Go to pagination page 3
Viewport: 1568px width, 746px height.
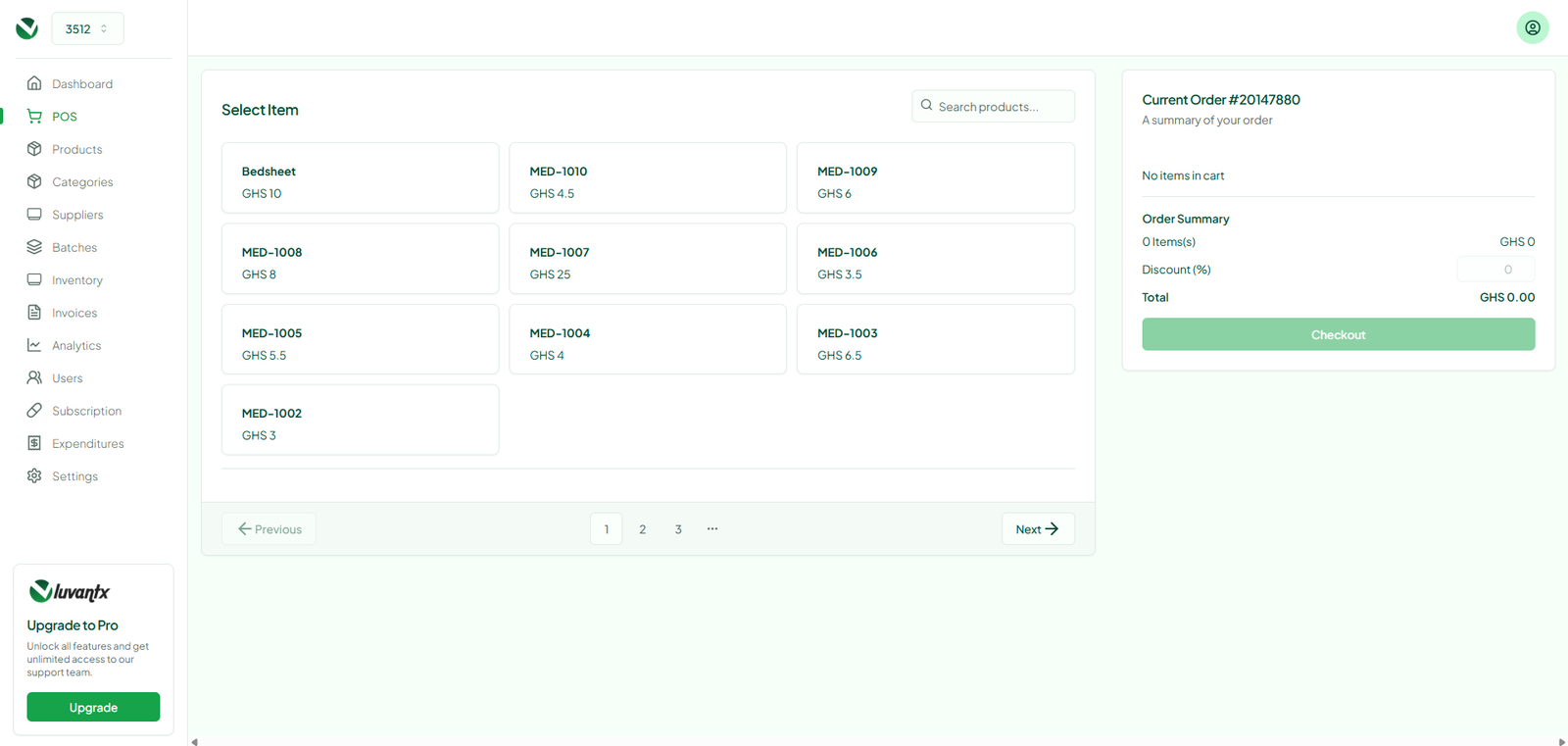coord(677,528)
